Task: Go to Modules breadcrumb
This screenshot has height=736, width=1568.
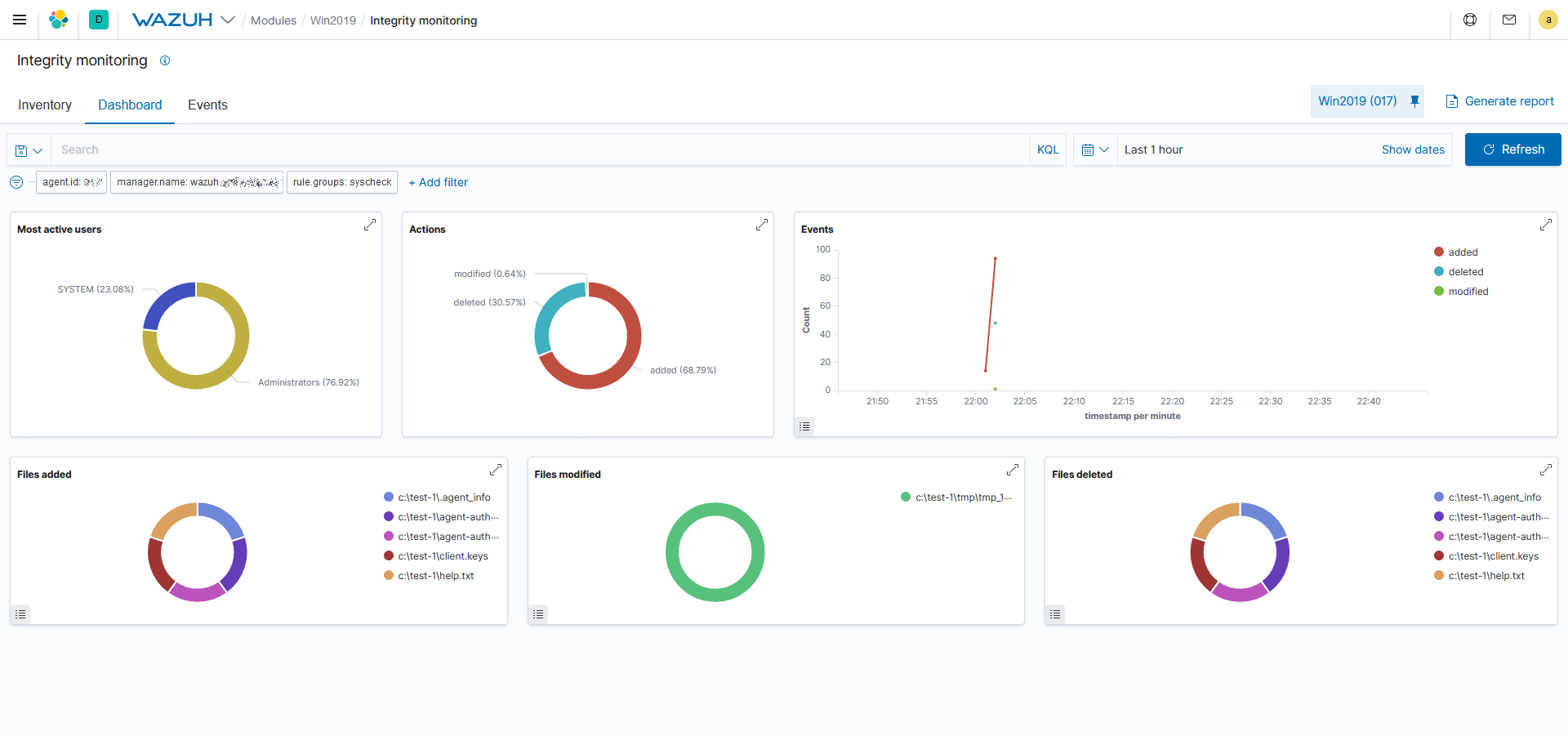Action: 274,20
